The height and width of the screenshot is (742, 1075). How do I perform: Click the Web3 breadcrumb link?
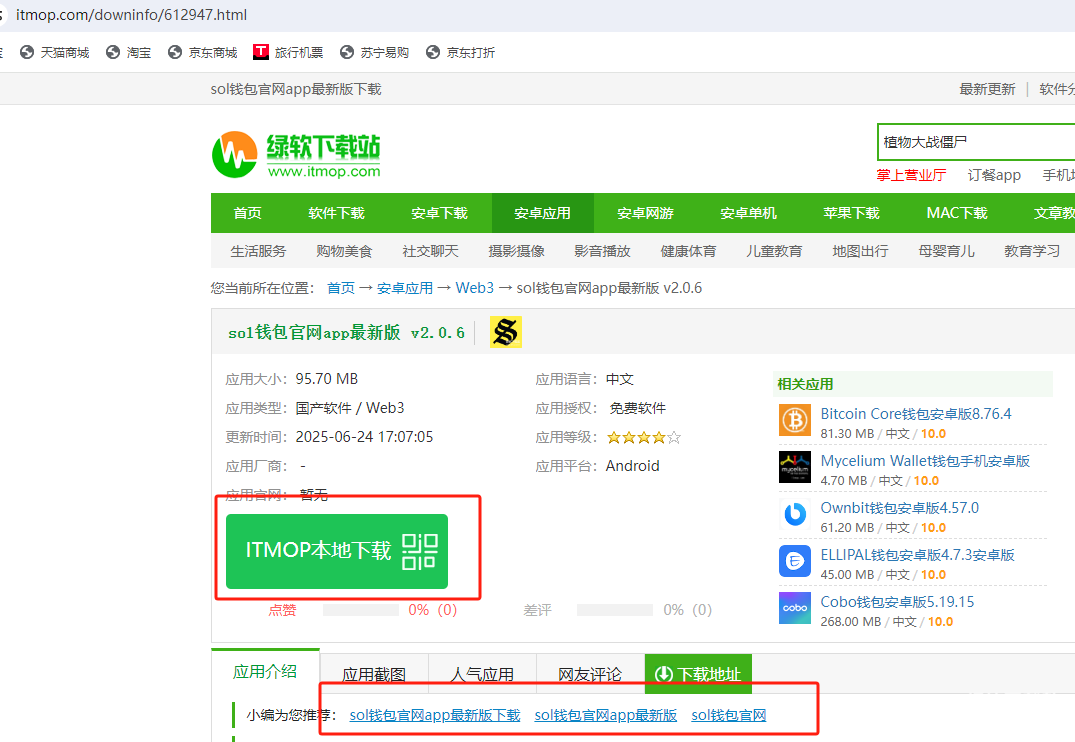[x=475, y=288]
